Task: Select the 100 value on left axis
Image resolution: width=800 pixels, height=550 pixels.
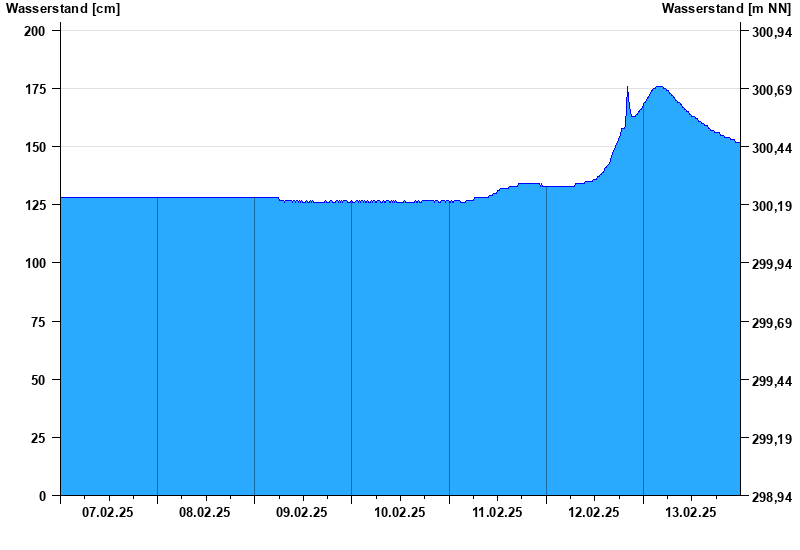Action: 35,263
